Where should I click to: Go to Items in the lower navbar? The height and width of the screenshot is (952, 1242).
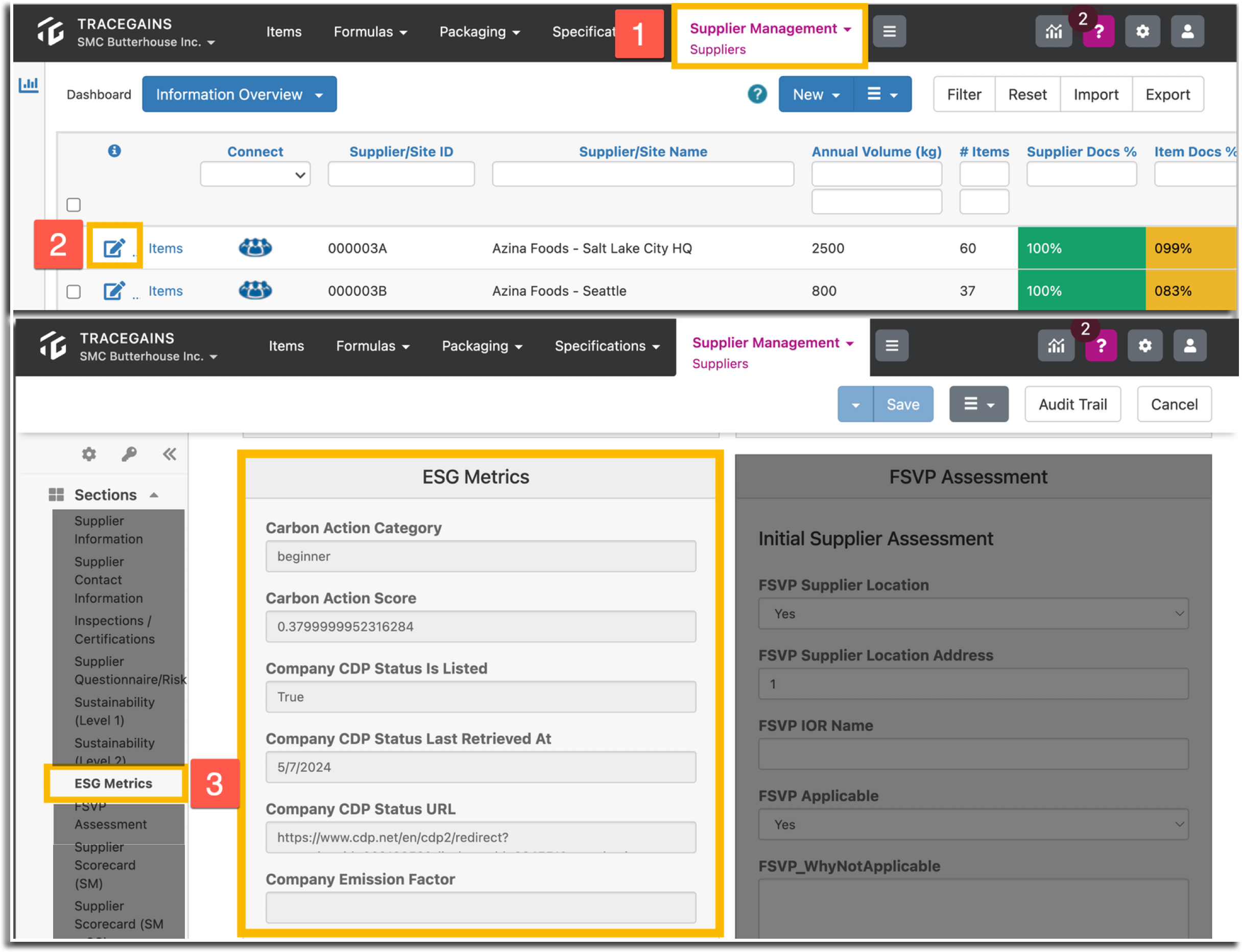click(x=286, y=346)
